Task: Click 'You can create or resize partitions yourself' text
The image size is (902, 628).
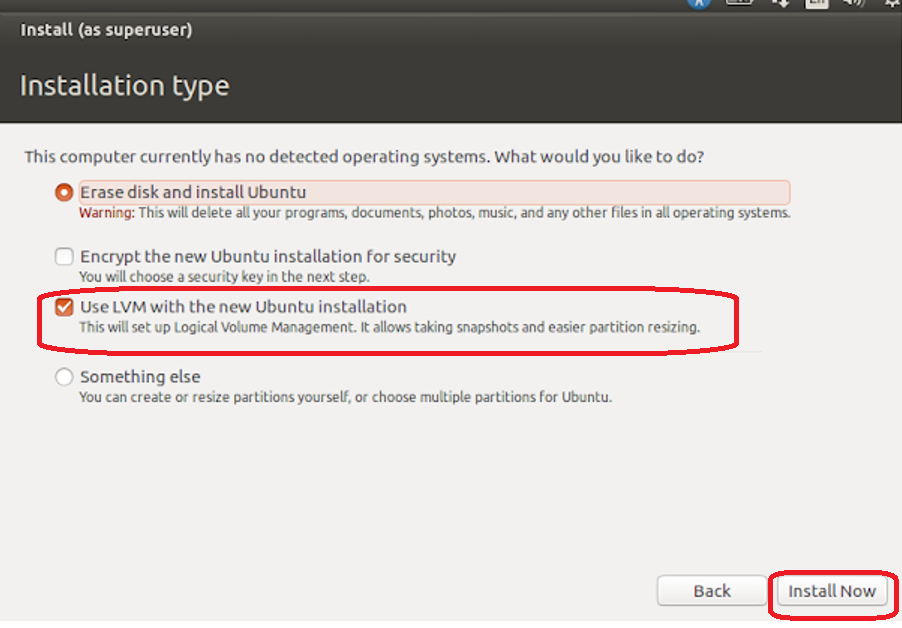Action: click(345, 397)
